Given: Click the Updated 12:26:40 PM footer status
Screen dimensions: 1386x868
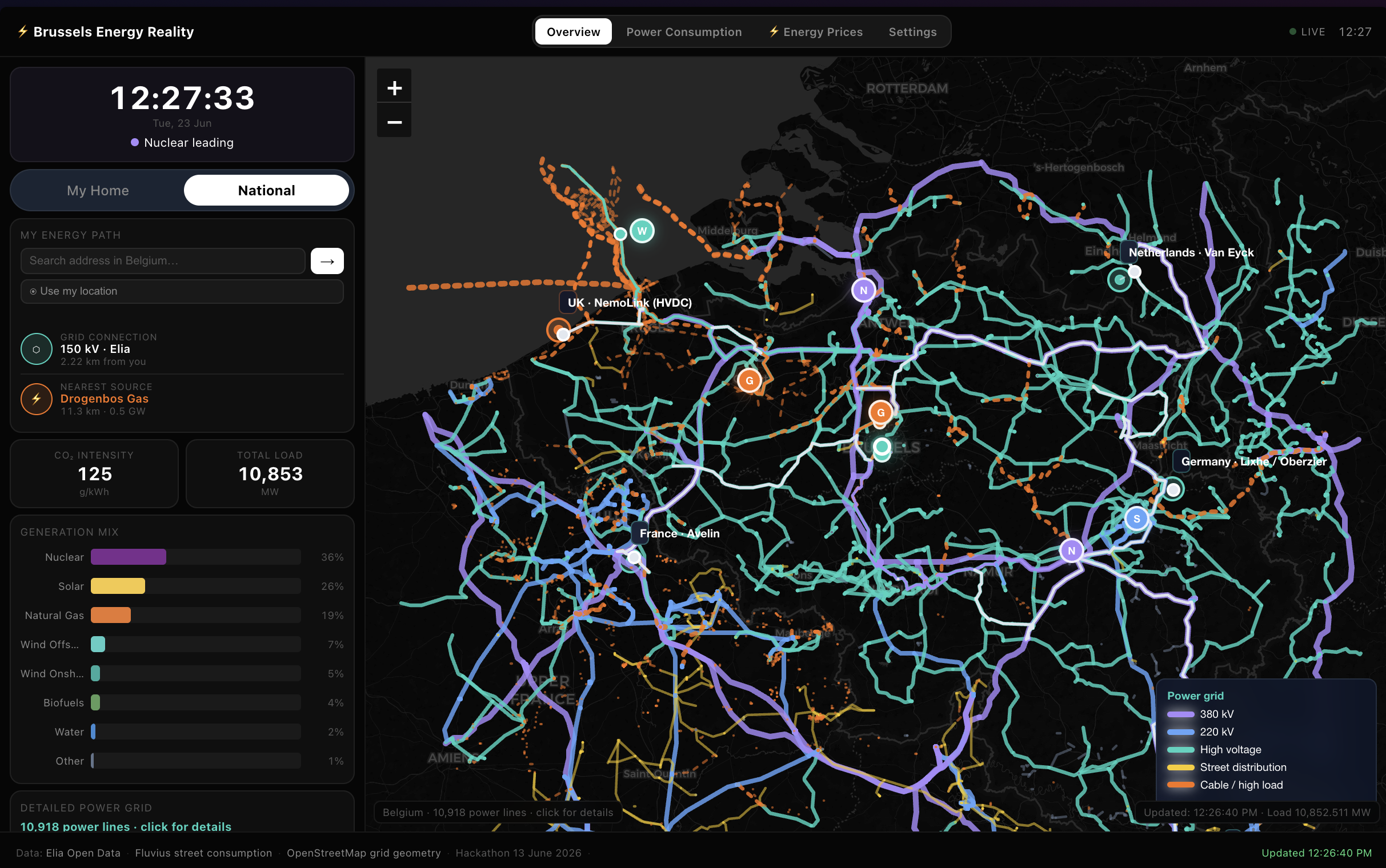Looking at the screenshot, I should click(1316, 853).
